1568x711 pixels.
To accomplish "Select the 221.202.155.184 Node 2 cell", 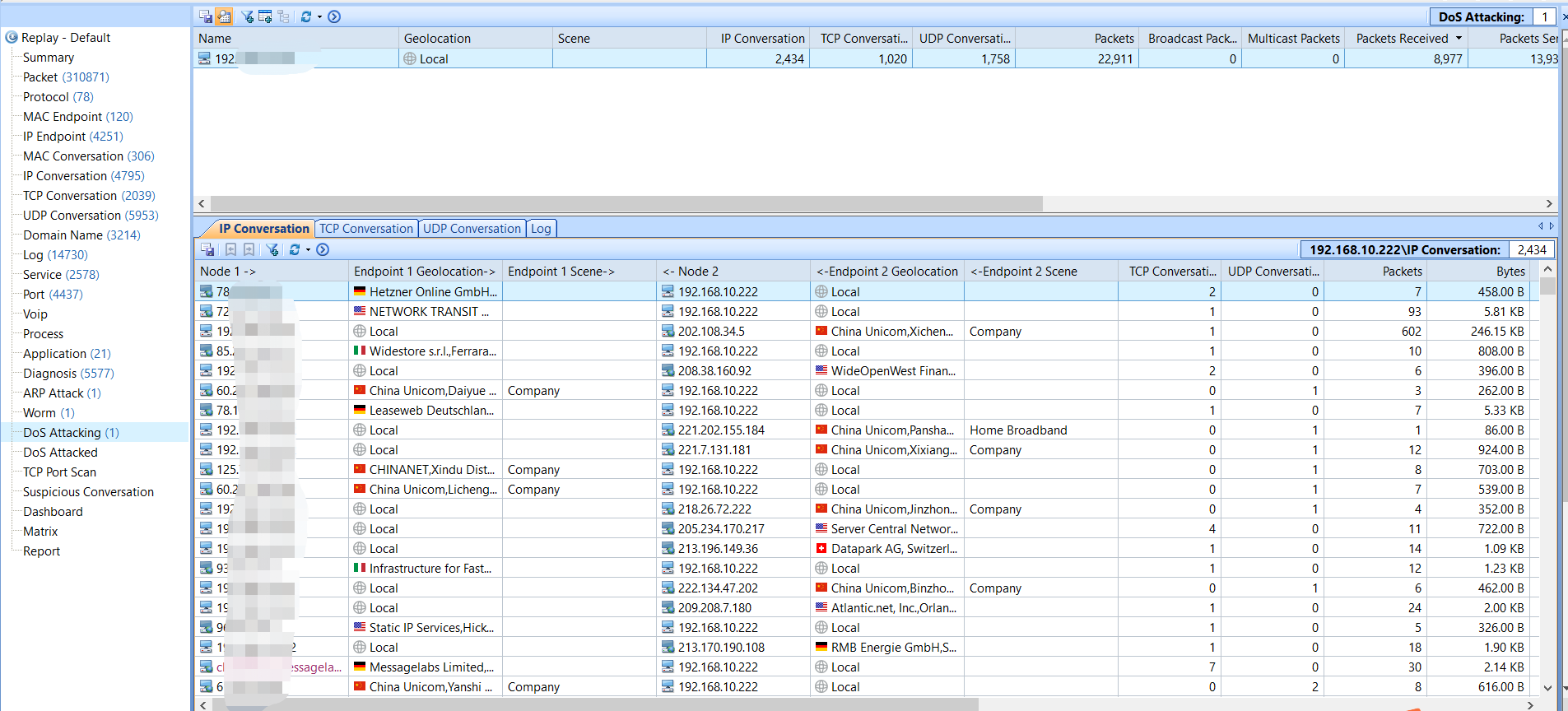I will point(733,430).
